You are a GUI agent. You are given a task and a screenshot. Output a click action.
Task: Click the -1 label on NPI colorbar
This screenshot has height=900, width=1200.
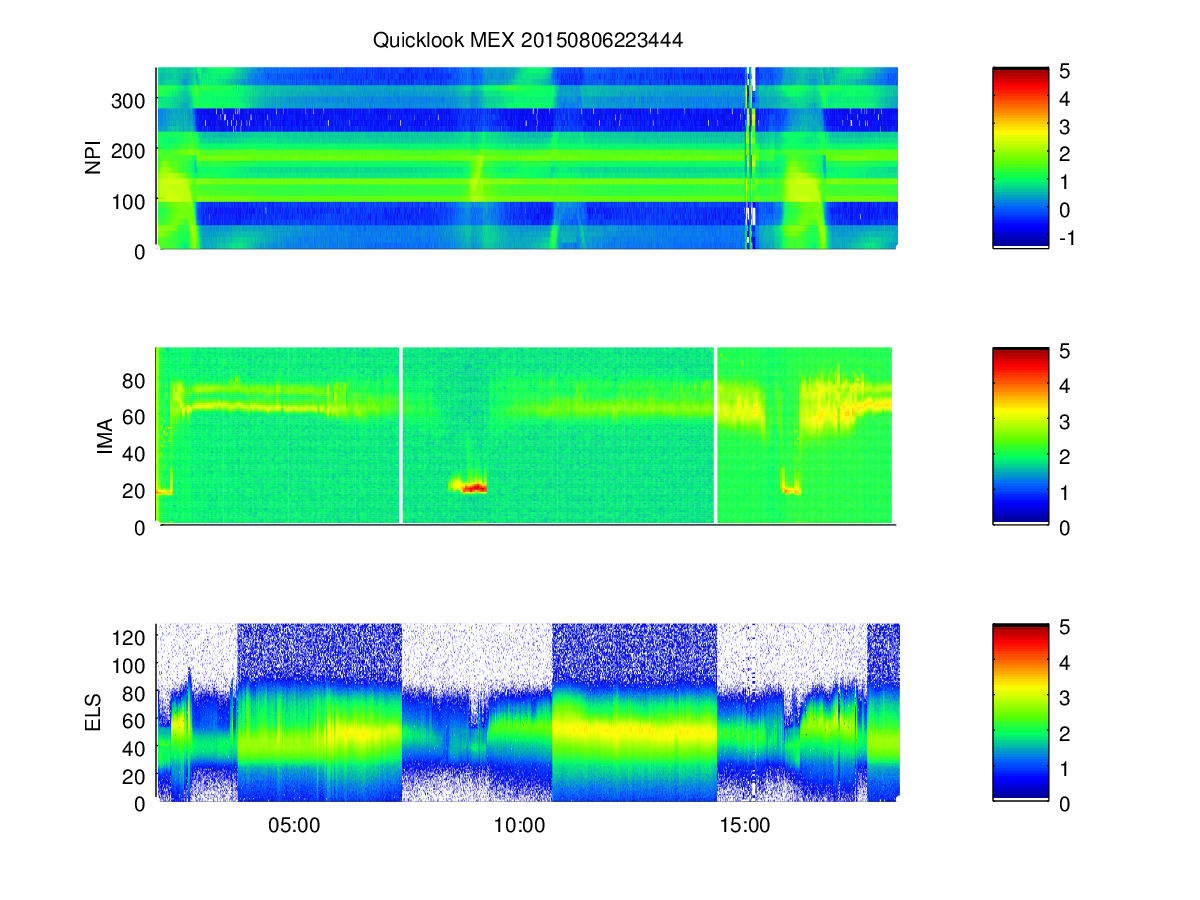tap(1067, 238)
